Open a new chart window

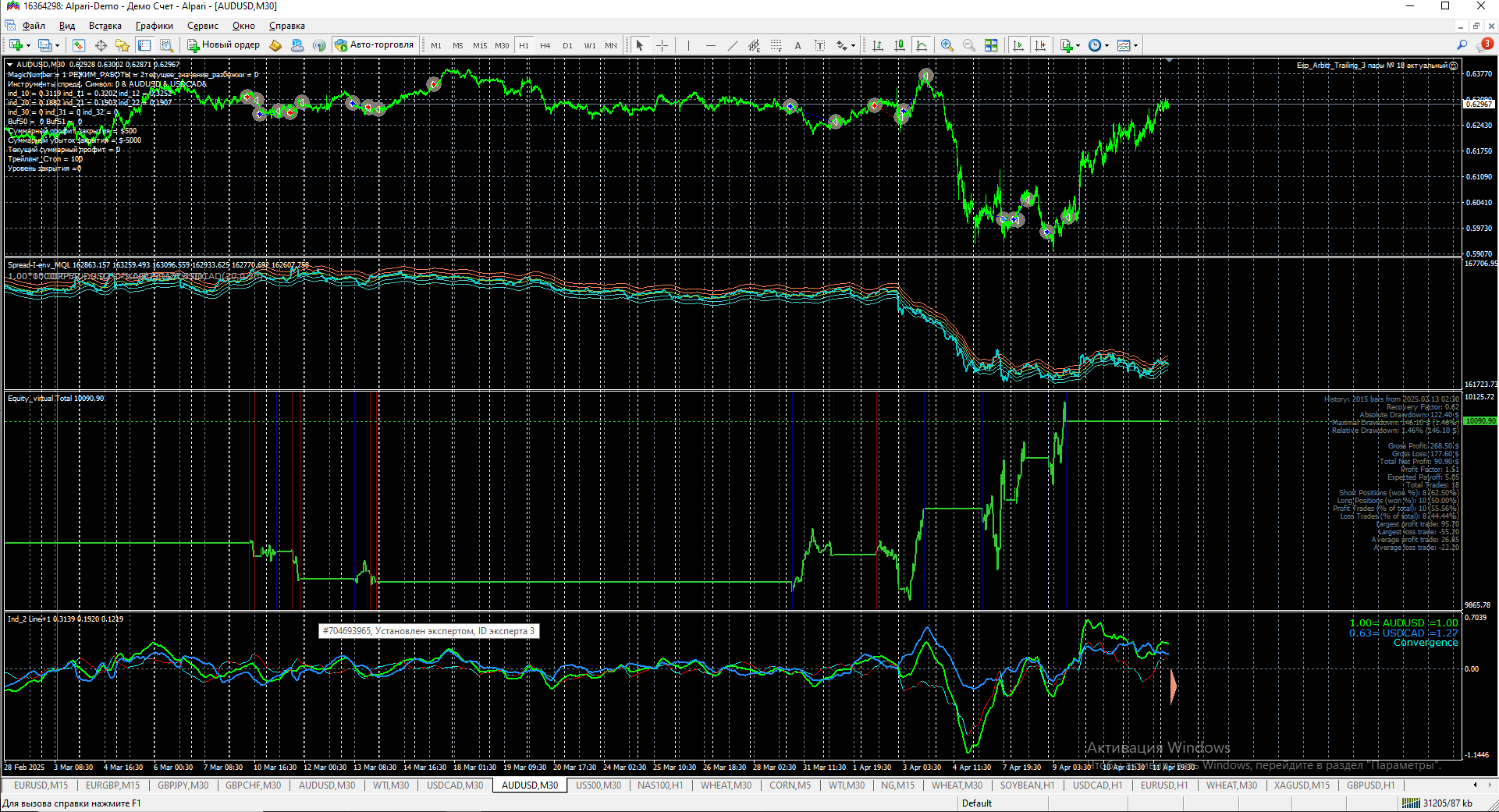click(15, 45)
